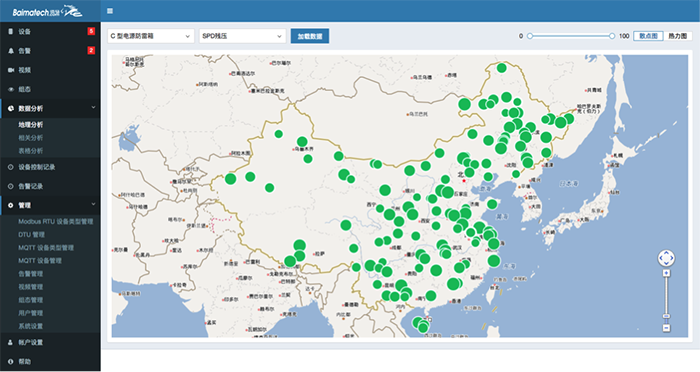Collapse the 数据分析 menu section
700x372 pixels.
pyautogui.click(x=93, y=107)
